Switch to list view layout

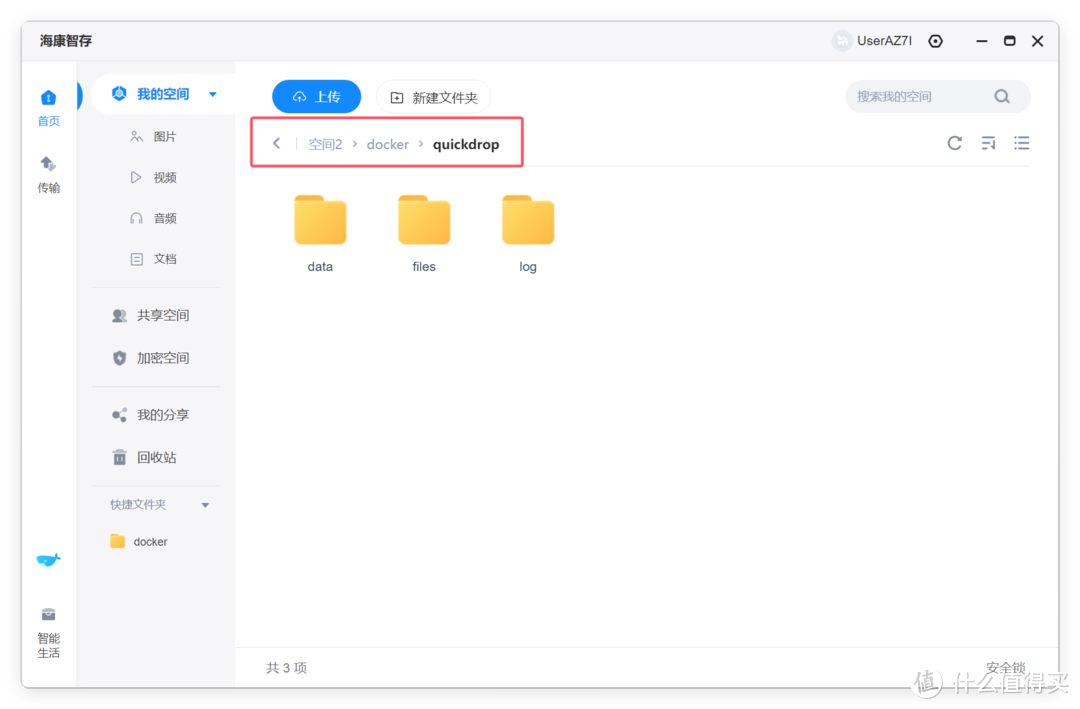coord(1022,143)
